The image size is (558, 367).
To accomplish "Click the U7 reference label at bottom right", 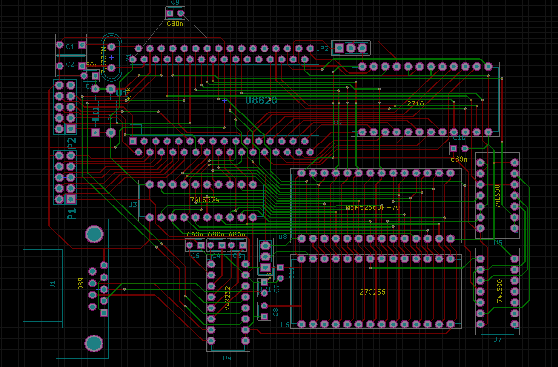I will point(498,340).
